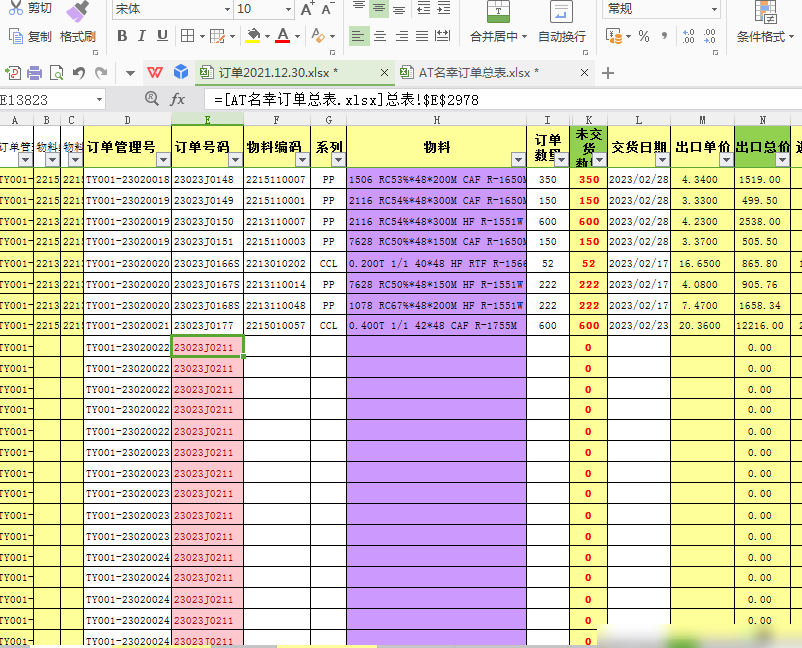The image size is (802, 648).
Task: Increase font size with A+ icon
Action: [x=307, y=9]
